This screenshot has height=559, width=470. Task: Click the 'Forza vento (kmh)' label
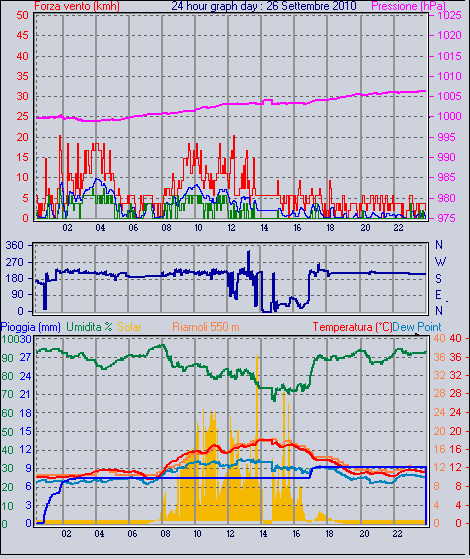point(77,6)
